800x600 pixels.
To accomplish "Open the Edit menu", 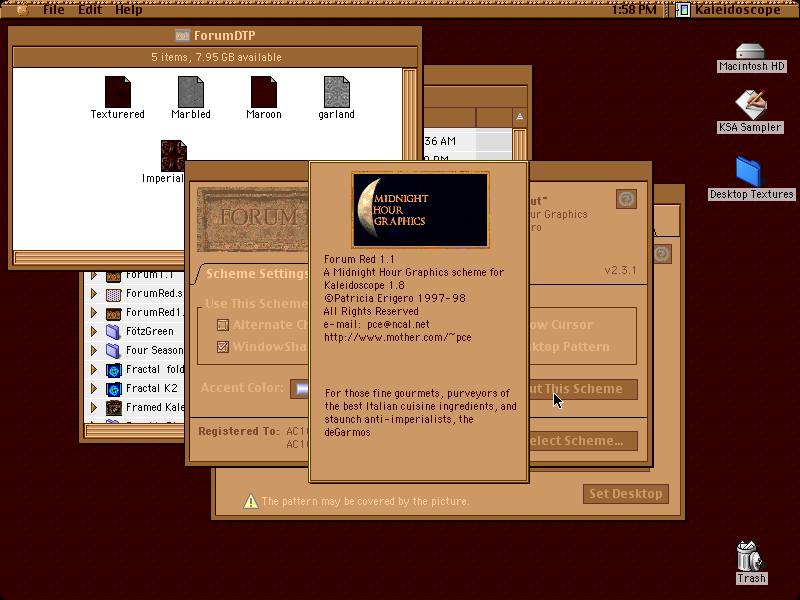I will tap(90, 9).
